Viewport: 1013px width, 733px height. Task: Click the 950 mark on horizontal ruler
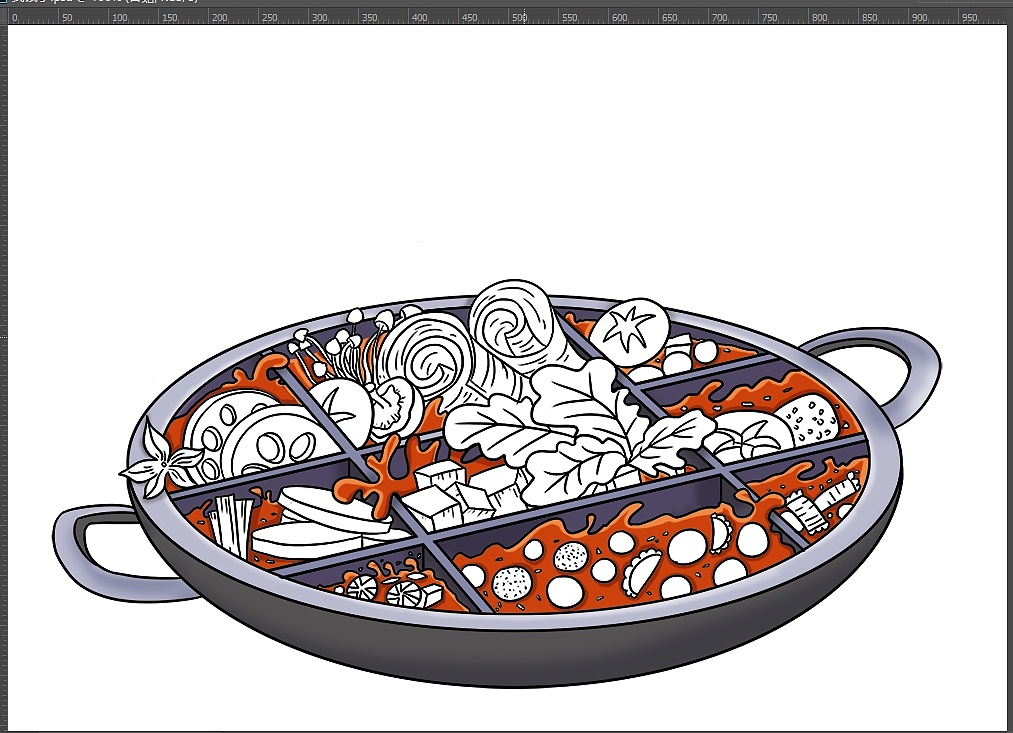(969, 18)
